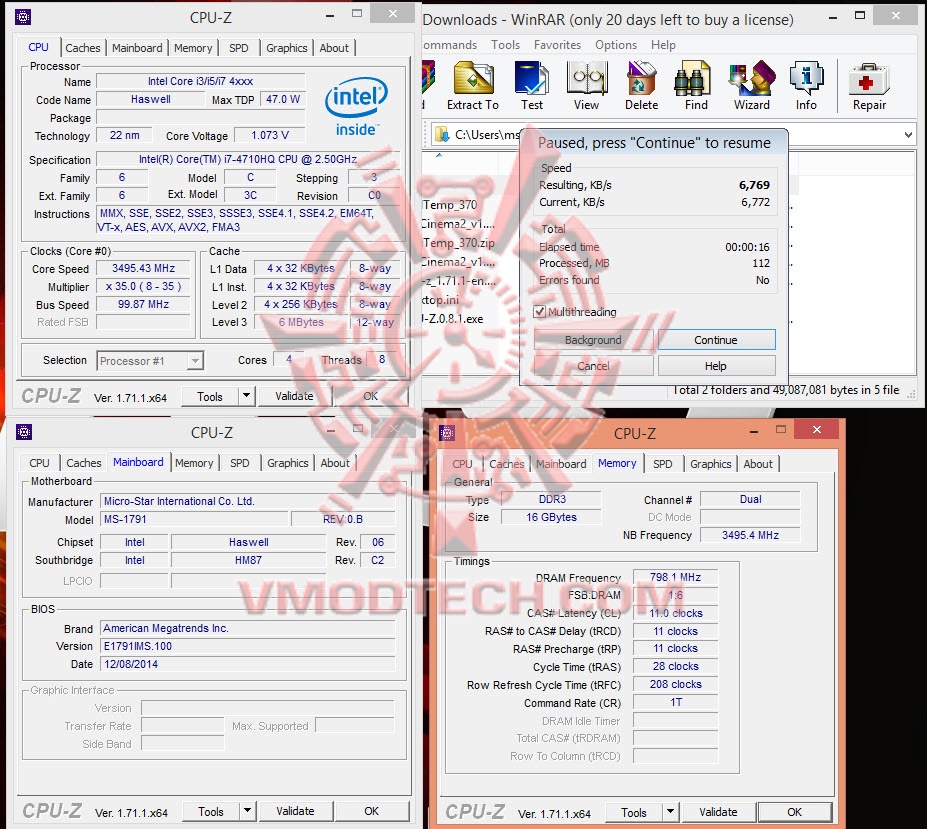Click Continue to resume the WinRAR test
This screenshot has width=927, height=829.
click(716, 340)
